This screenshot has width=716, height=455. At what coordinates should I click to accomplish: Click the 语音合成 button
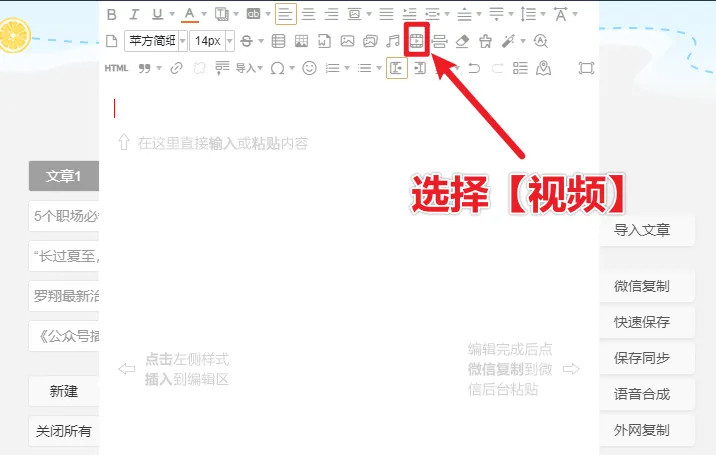[x=646, y=394]
